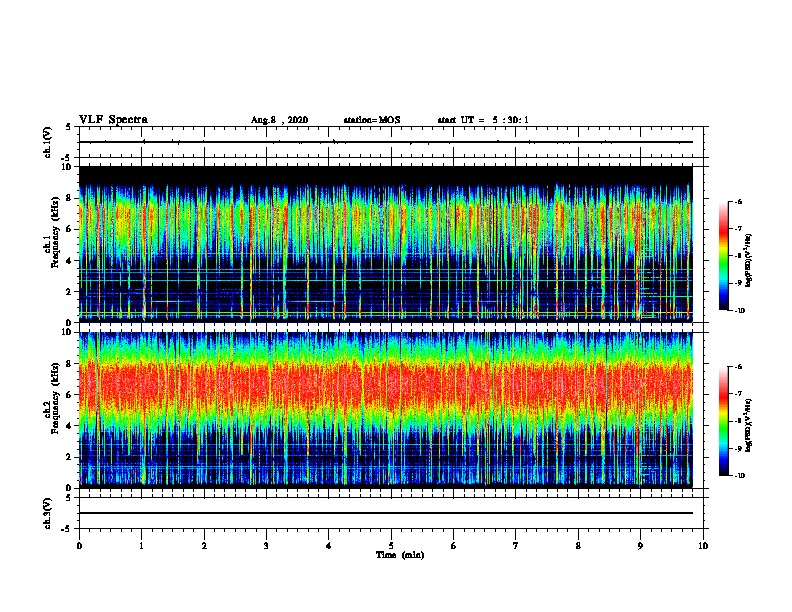Click the "Time (min)" x-axis label

click(400, 555)
